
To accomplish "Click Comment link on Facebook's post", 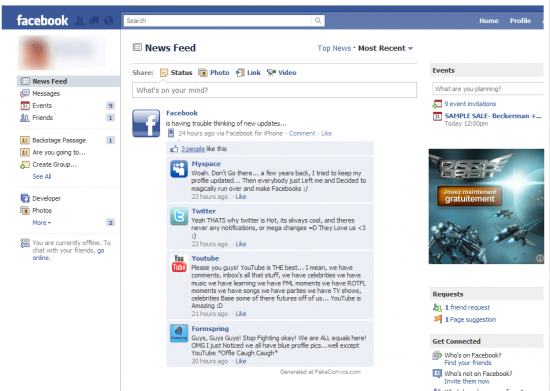I will pos(302,133).
